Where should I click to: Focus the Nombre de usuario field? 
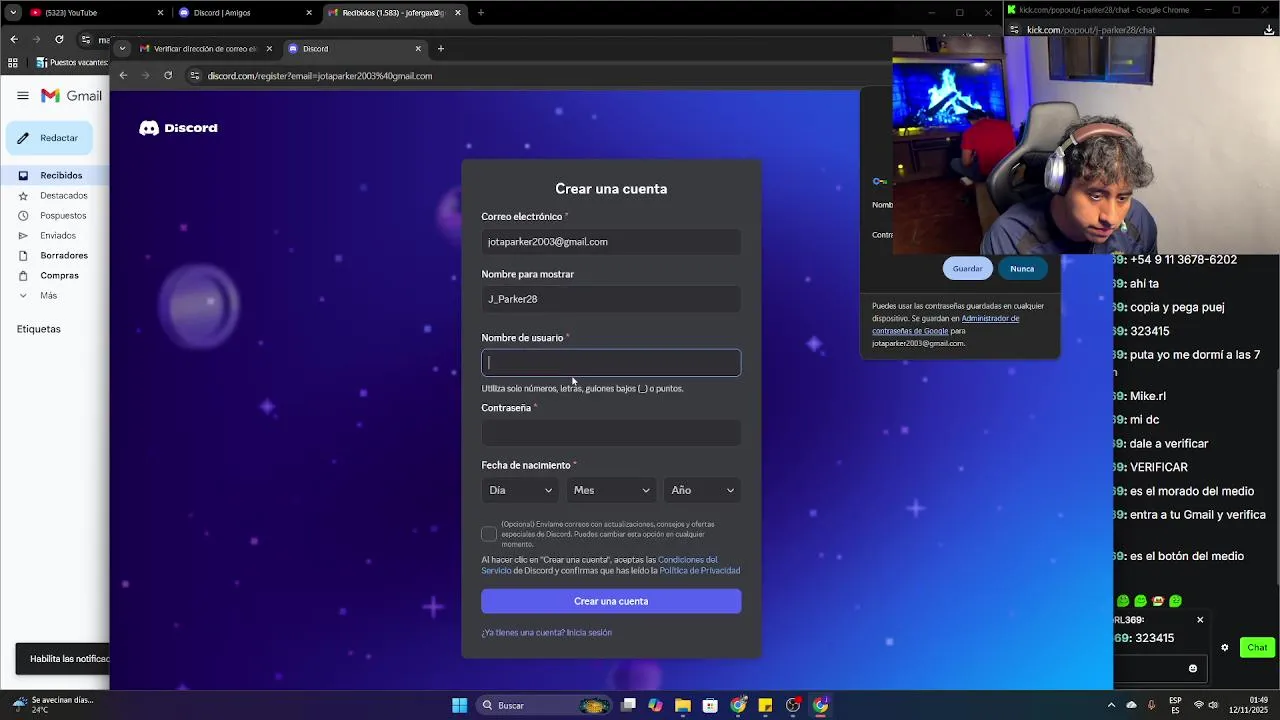point(611,363)
